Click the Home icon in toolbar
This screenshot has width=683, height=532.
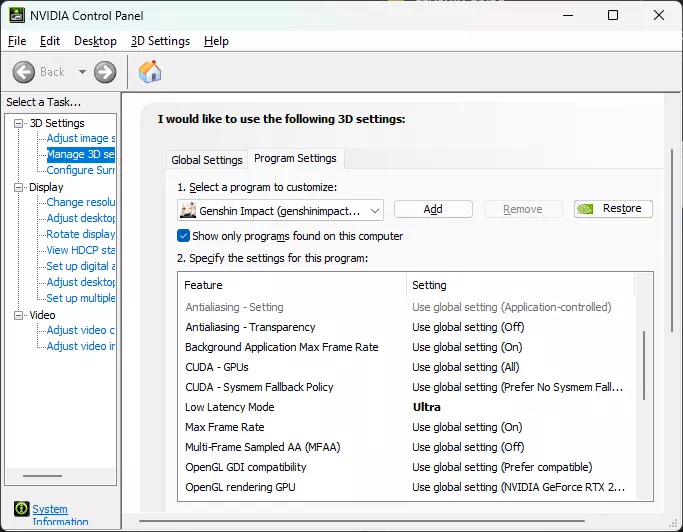coord(150,72)
